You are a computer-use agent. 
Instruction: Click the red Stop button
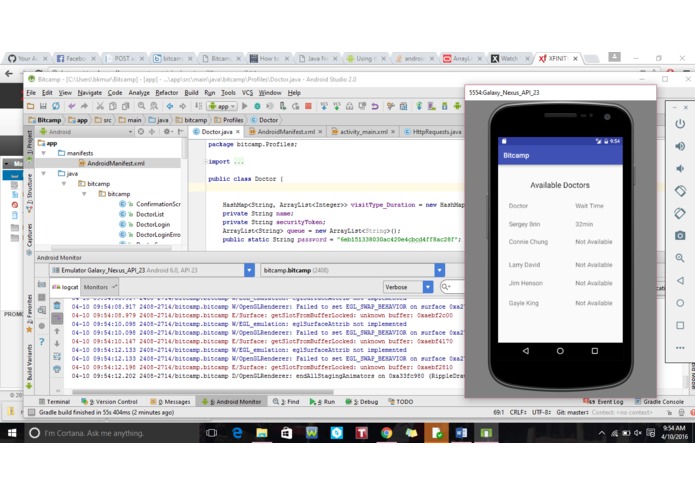tap(308, 106)
